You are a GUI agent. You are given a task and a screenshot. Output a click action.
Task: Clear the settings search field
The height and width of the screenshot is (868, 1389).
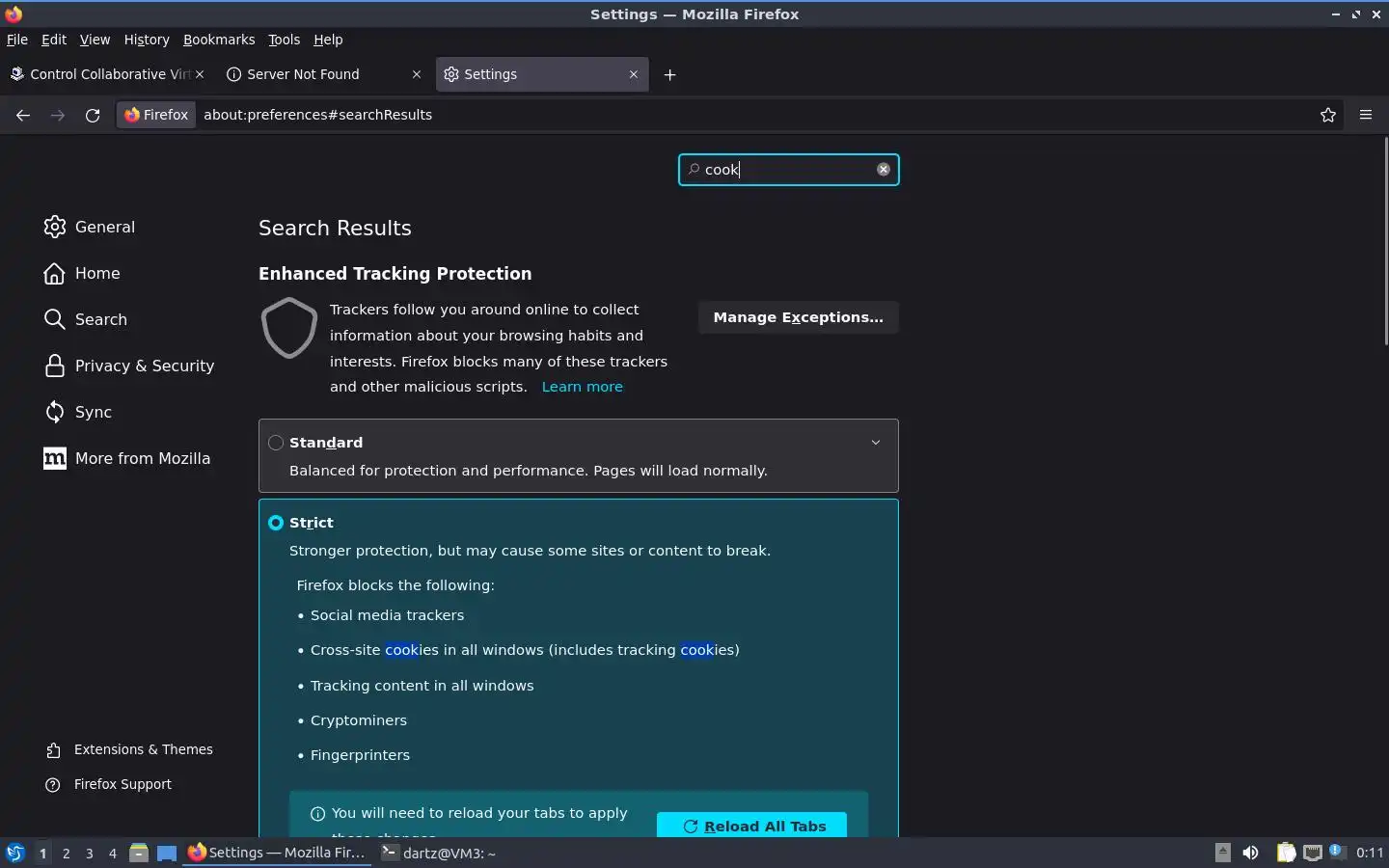pyautogui.click(x=883, y=170)
